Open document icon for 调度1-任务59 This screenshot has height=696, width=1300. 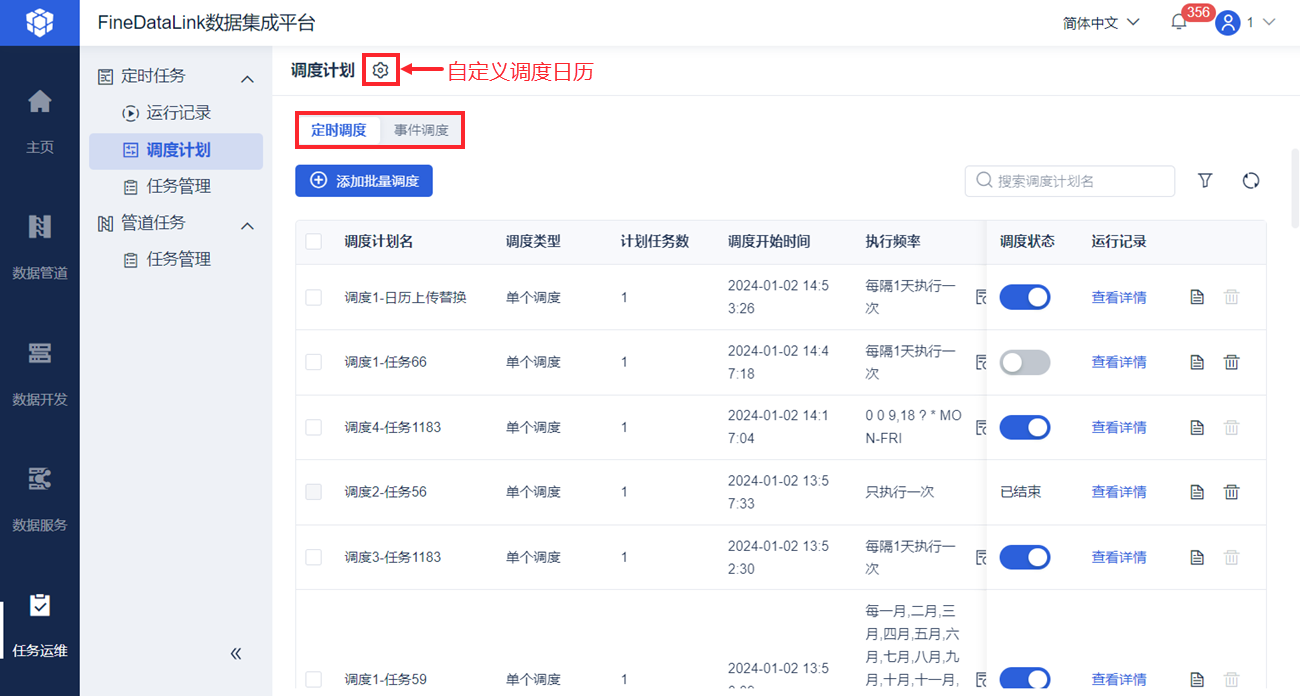pos(1197,679)
